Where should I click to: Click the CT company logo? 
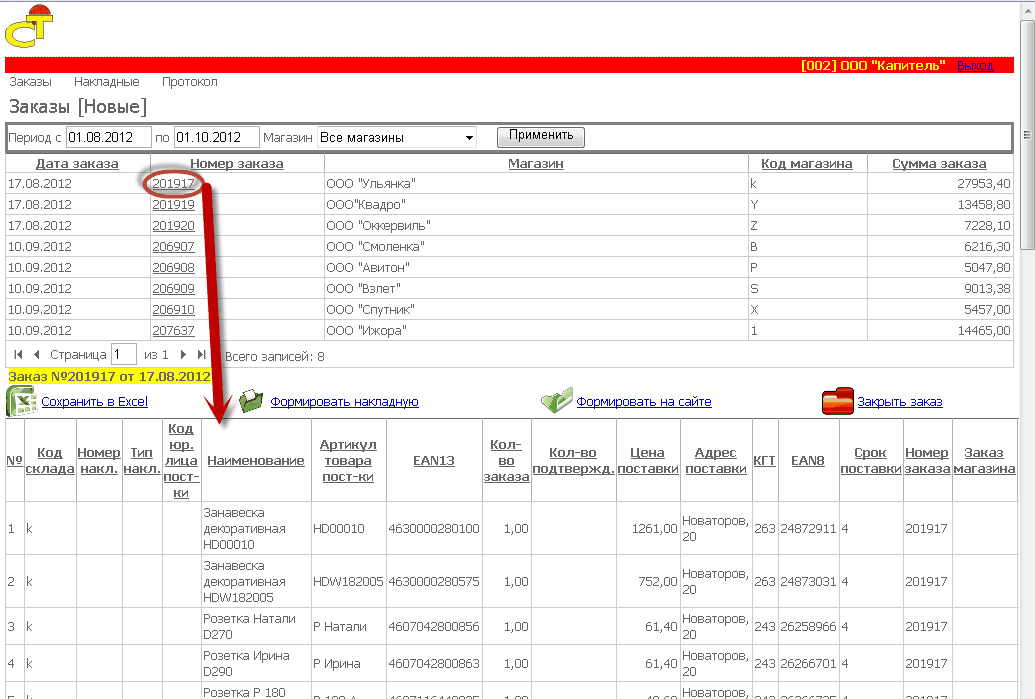tap(29, 26)
